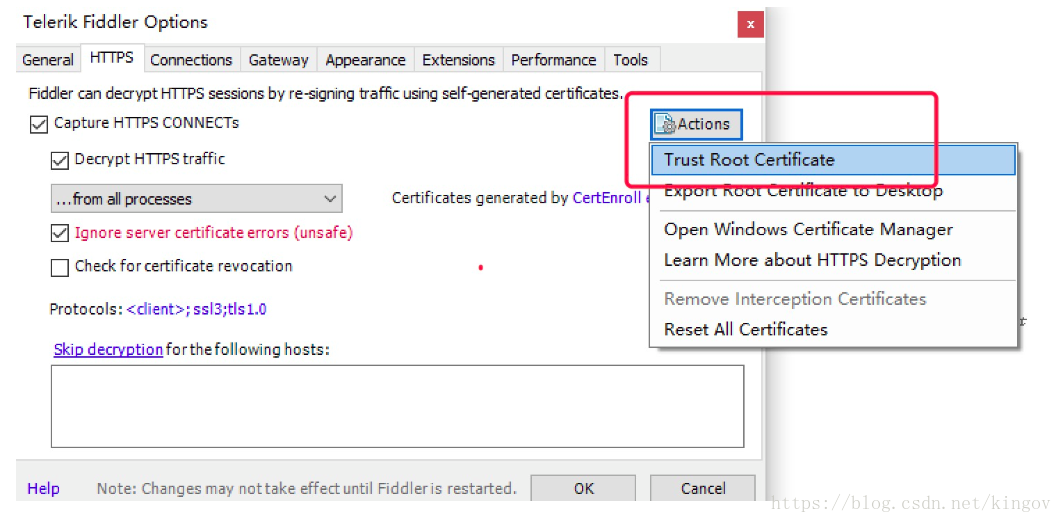Click the protocols link '<client>; ssl3;tls1.0'
The width and height of the screenshot is (1062, 523).
[x=196, y=310]
